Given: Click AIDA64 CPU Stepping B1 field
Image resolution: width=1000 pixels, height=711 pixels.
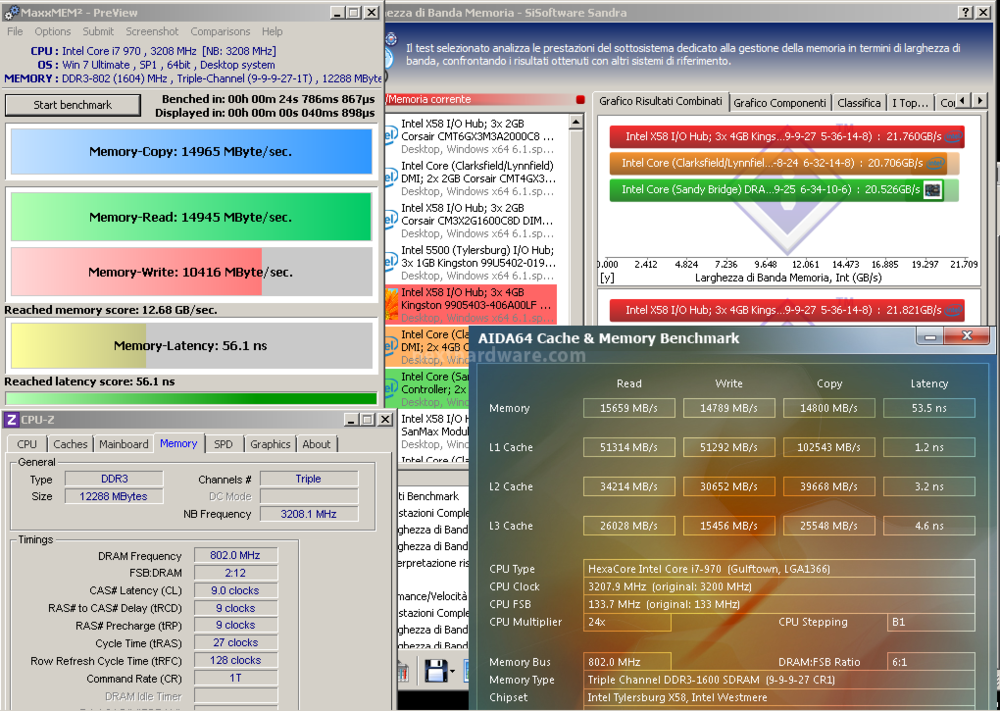Looking at the screenshot, I should pos(931,622).
